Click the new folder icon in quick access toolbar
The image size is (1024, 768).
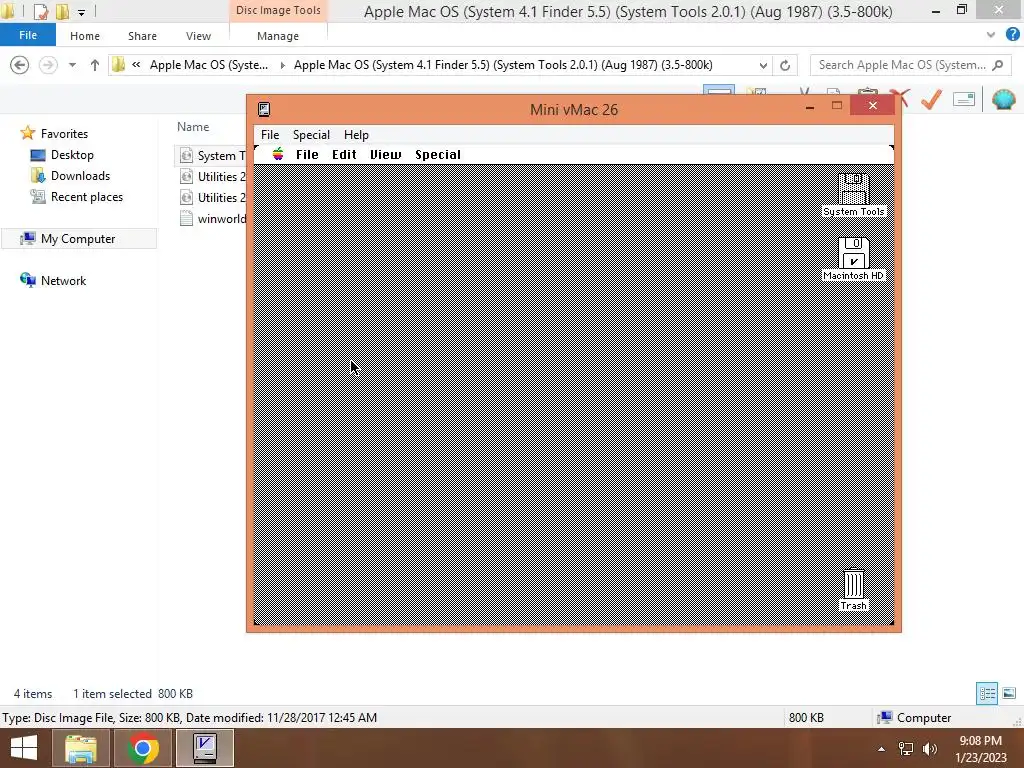(x=62, y=11)
